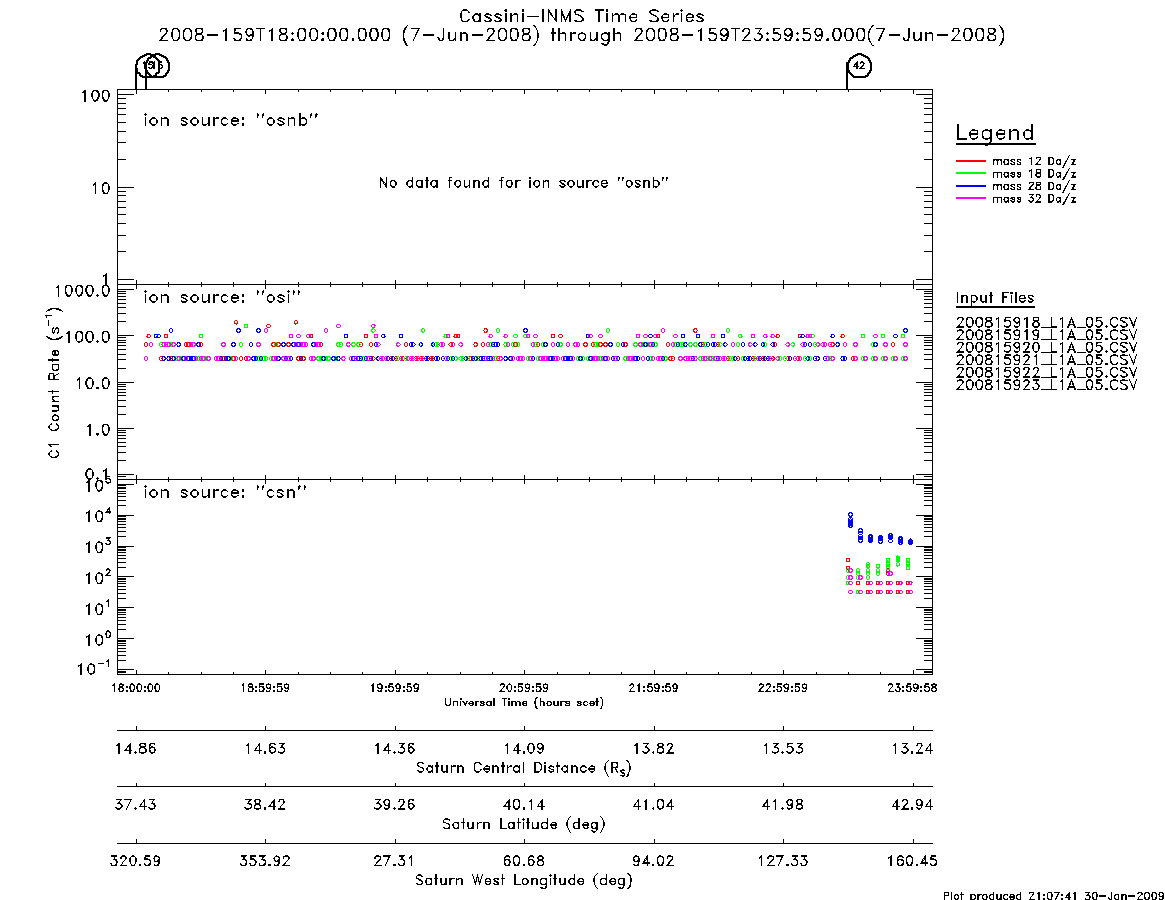Click the magenta mass 32 Da/z legend line
The width and height of the screenshot is (1165, 900).
pyautogui.click(x=970, y=198)
